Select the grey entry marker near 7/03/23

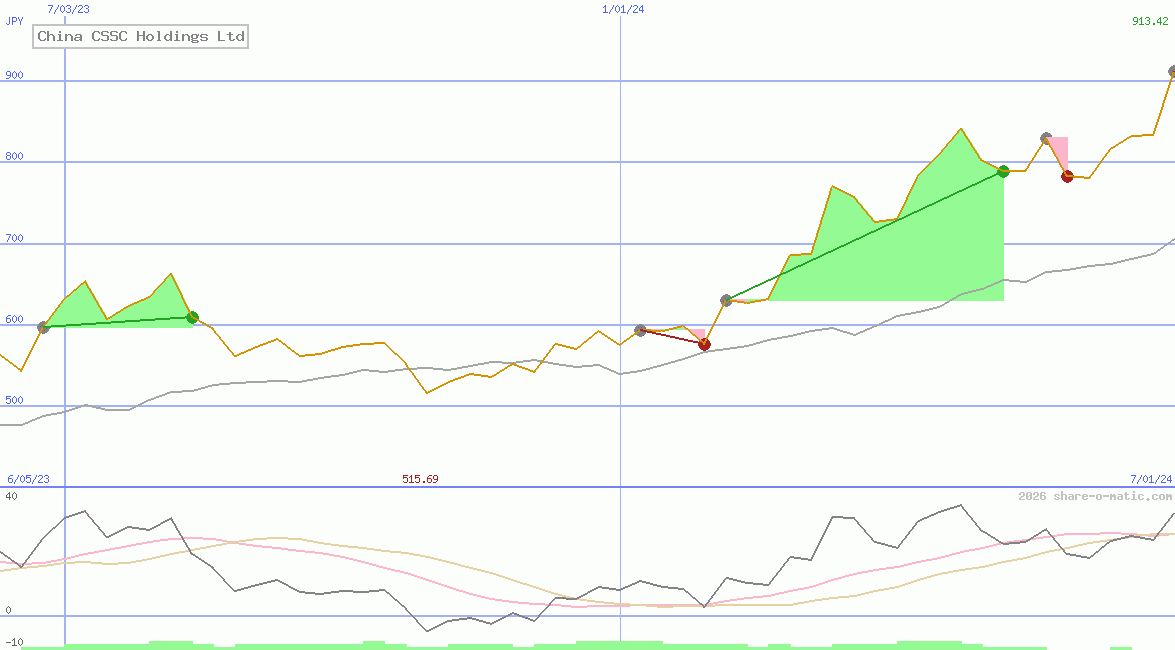point(43,328)
